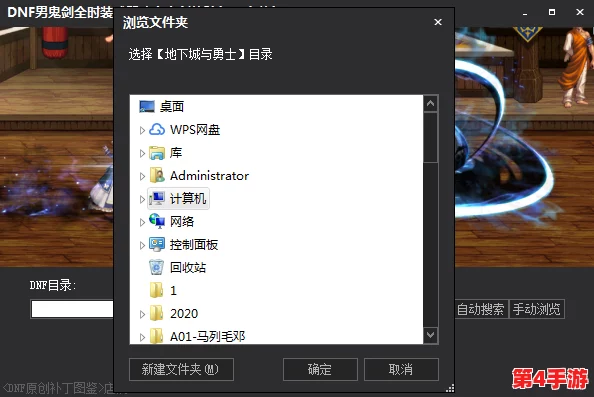Image resolution: width=594 pixels, height=397 pixels.
Task: Click the 回收站 recycle bin icon
Action: click(x=156, y=267)
